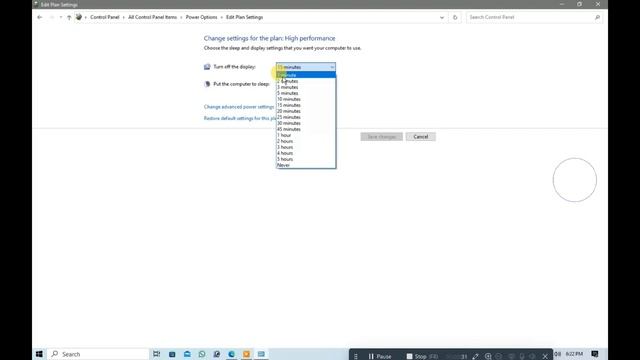Select 1 hour option

coord(306,135)
